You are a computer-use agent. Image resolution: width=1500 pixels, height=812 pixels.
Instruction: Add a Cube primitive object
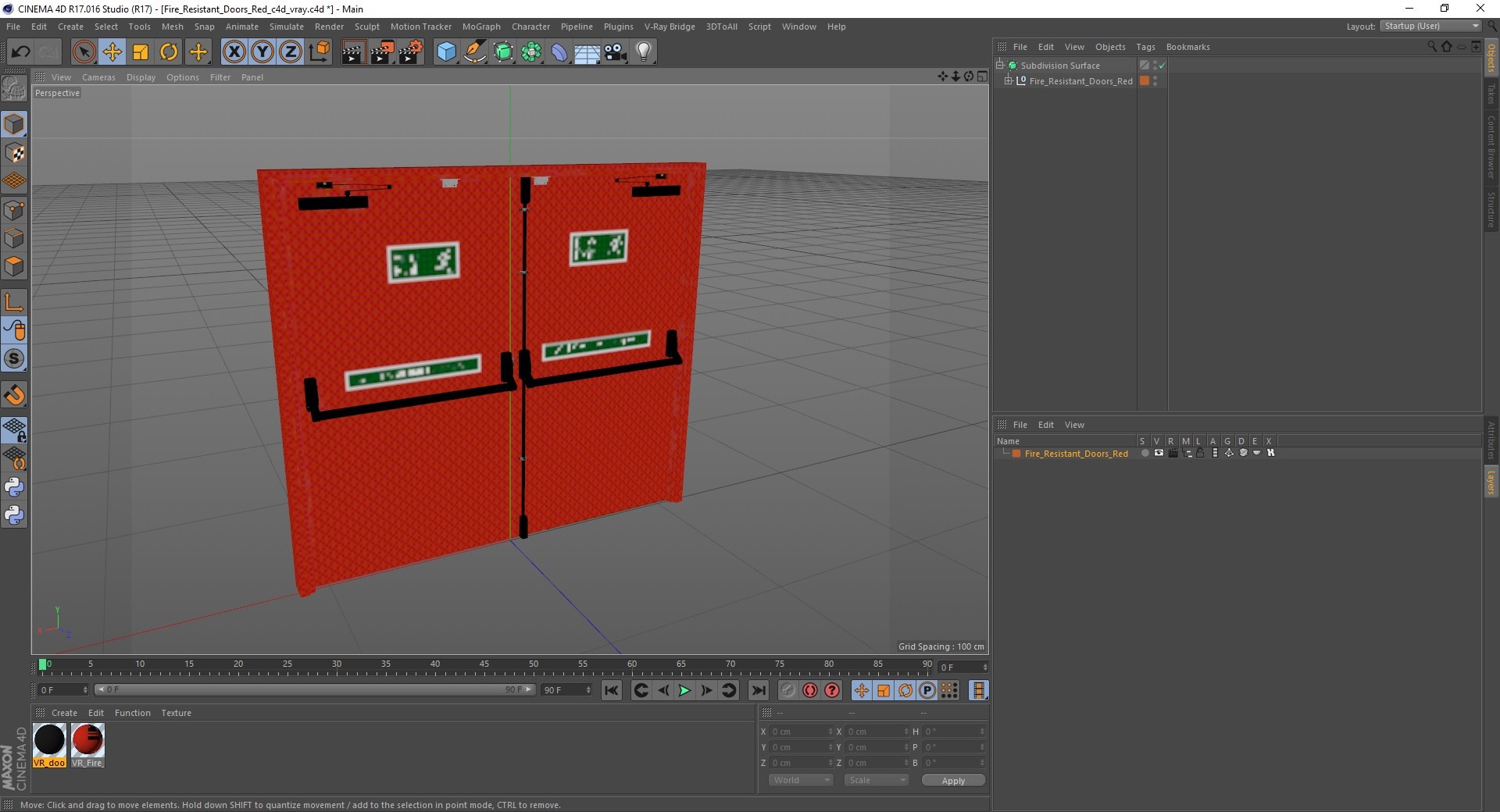(x=446, y=52)
